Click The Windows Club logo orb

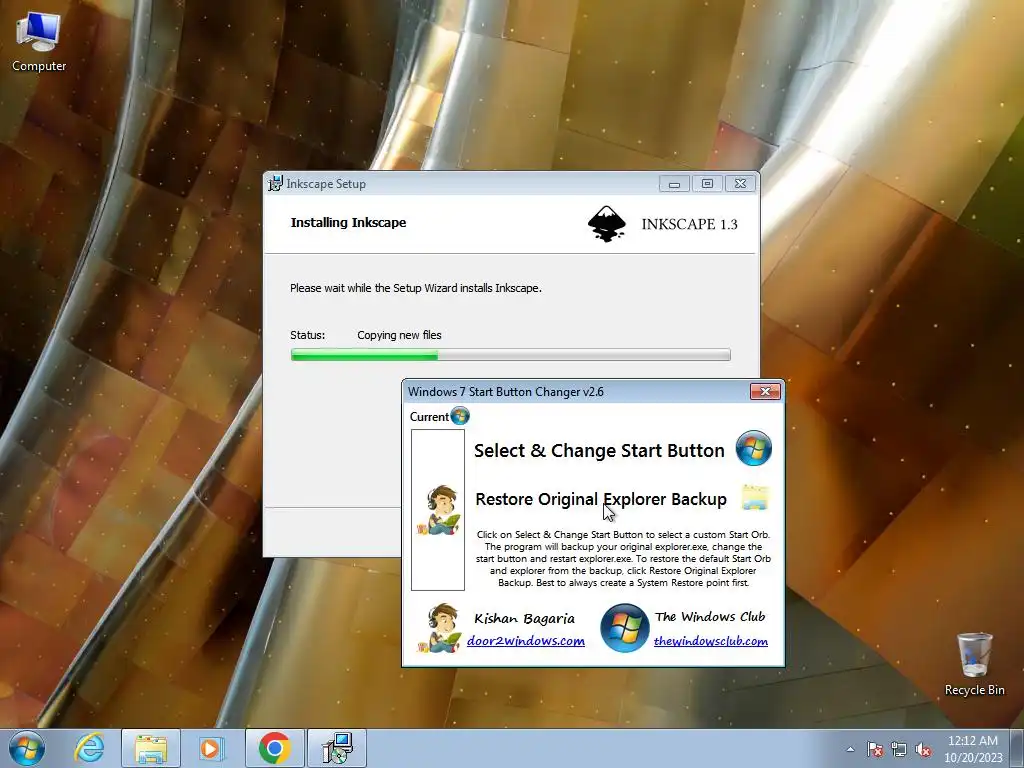coord(624,628)
